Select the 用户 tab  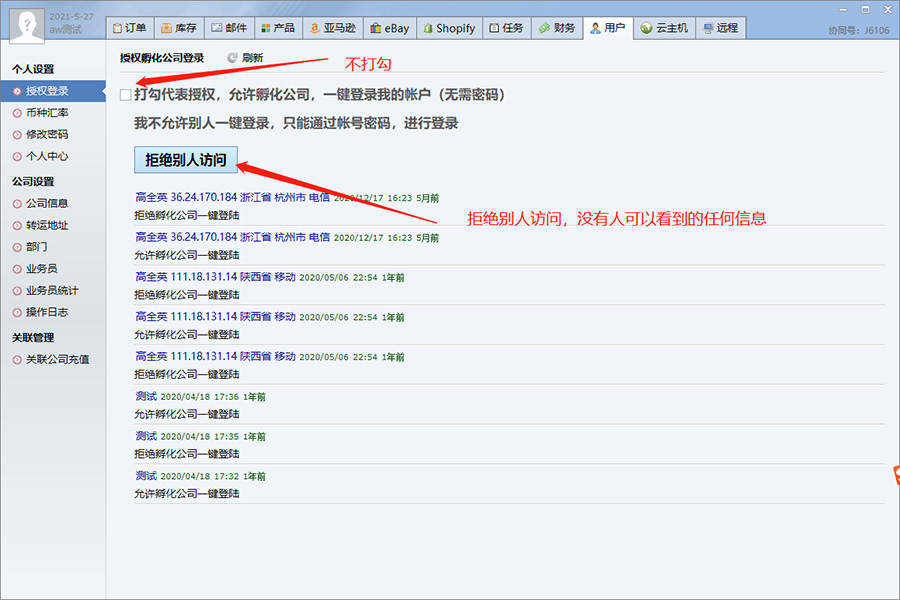(x=608, y=28)
